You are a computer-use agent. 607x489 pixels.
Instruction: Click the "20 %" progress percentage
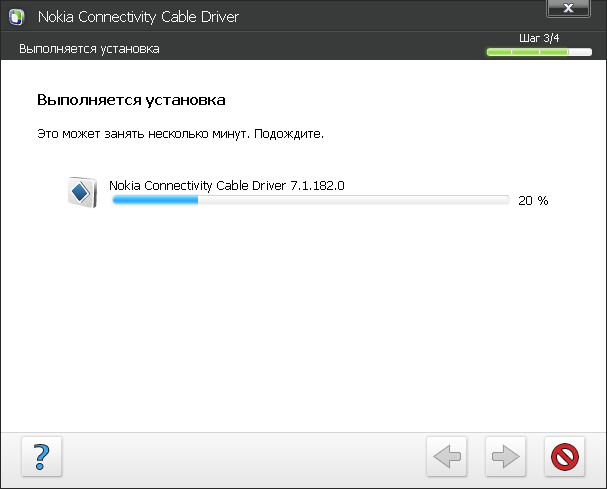pyautogui.click(x=533, y=201)
